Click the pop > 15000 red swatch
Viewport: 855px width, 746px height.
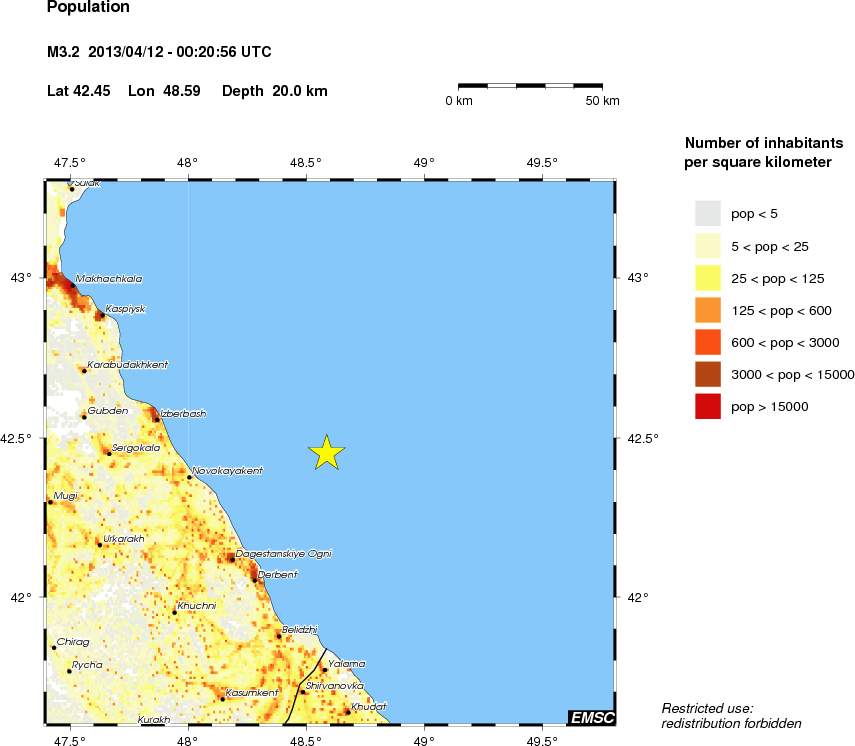tap(708, 406)
